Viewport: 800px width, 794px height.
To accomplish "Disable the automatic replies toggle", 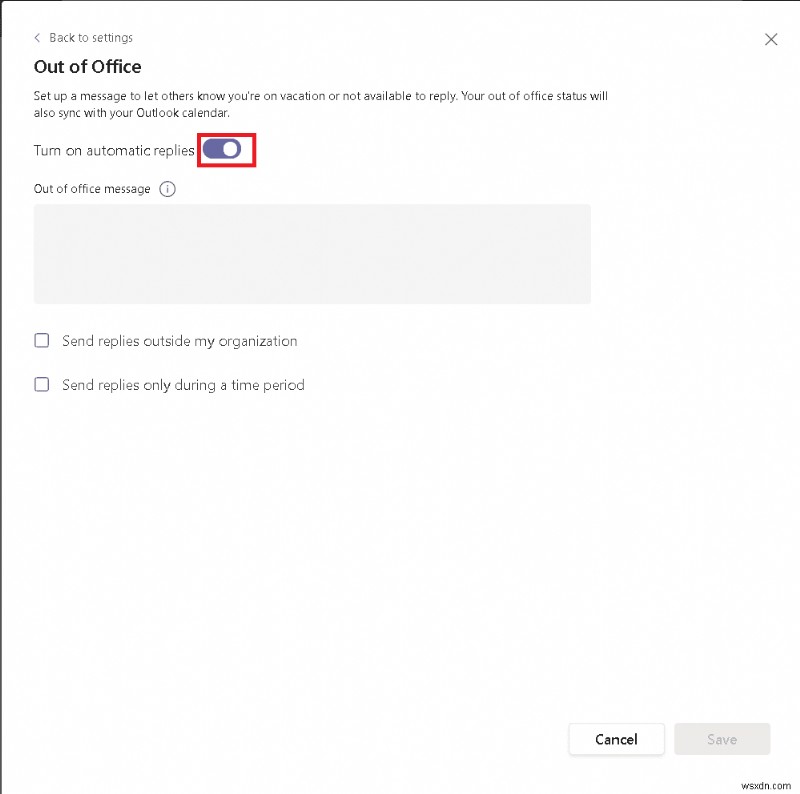I will 222,149.
